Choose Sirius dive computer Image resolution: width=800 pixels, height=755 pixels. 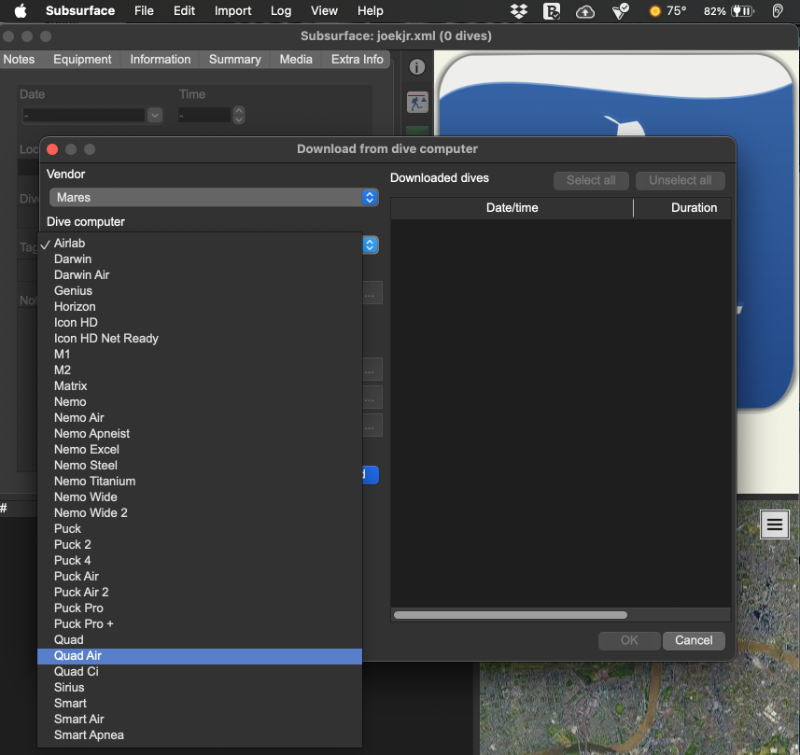(x=199, y=687)
